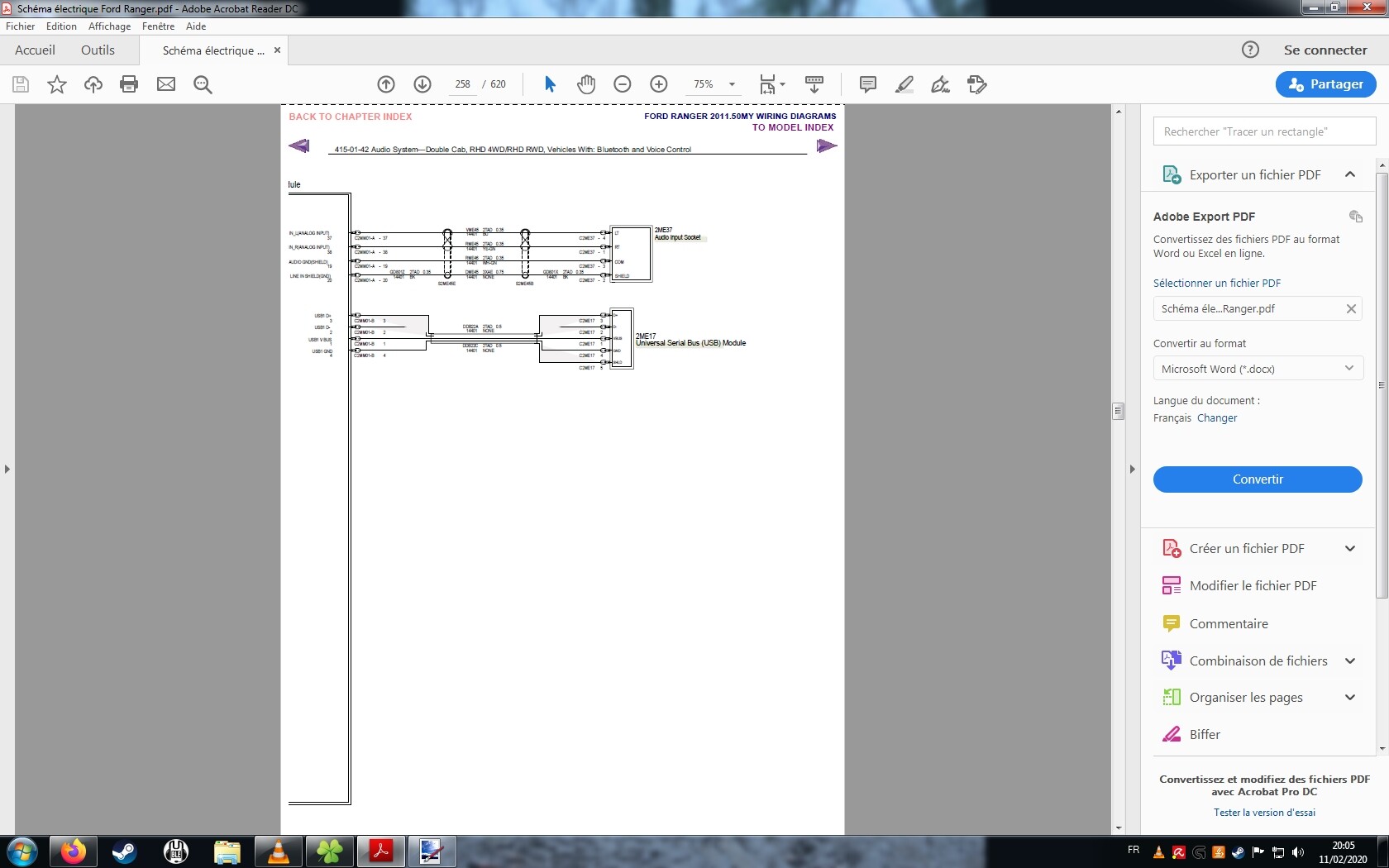Image resolution: width=1389 pixels, height=868 pixels.
Task: Open the Biffer tool
Action: [1205, 734]
